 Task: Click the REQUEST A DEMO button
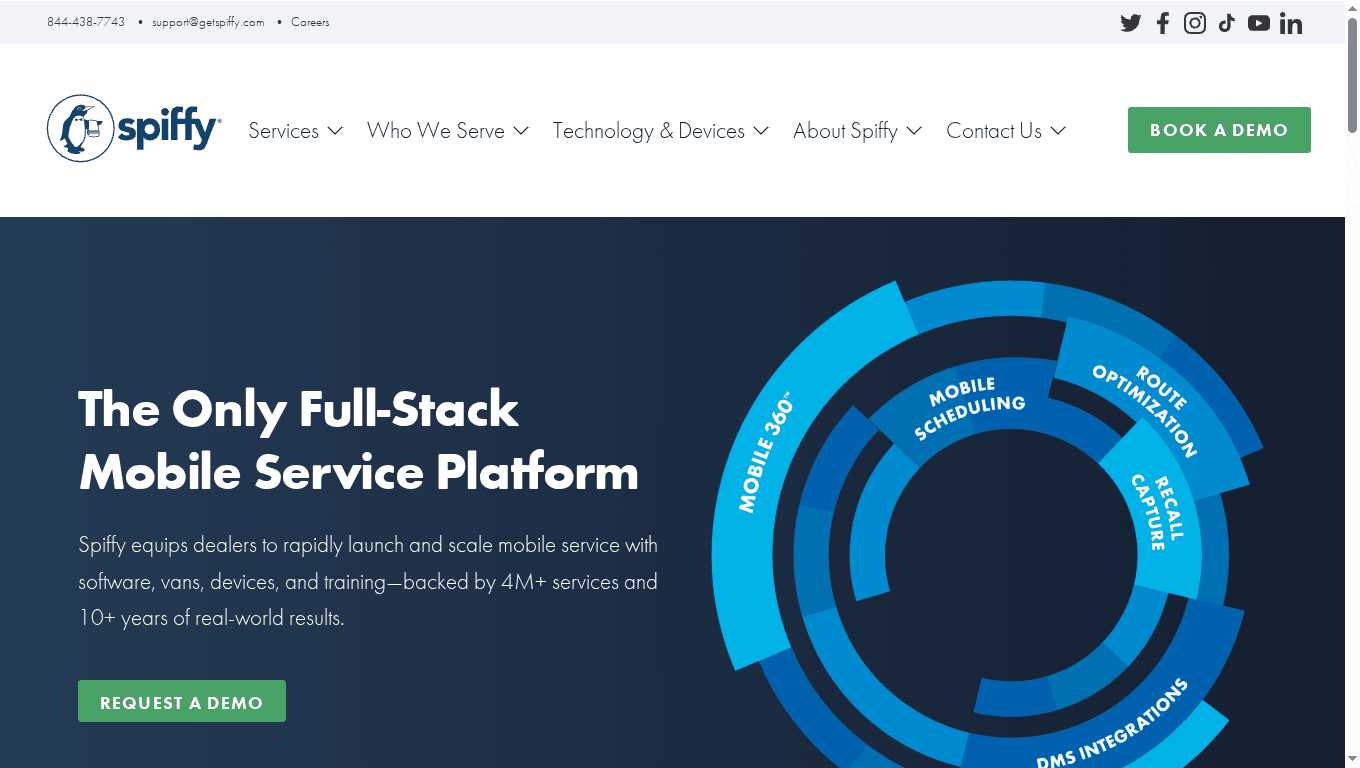pyautogui.click(x=181, y=701)
